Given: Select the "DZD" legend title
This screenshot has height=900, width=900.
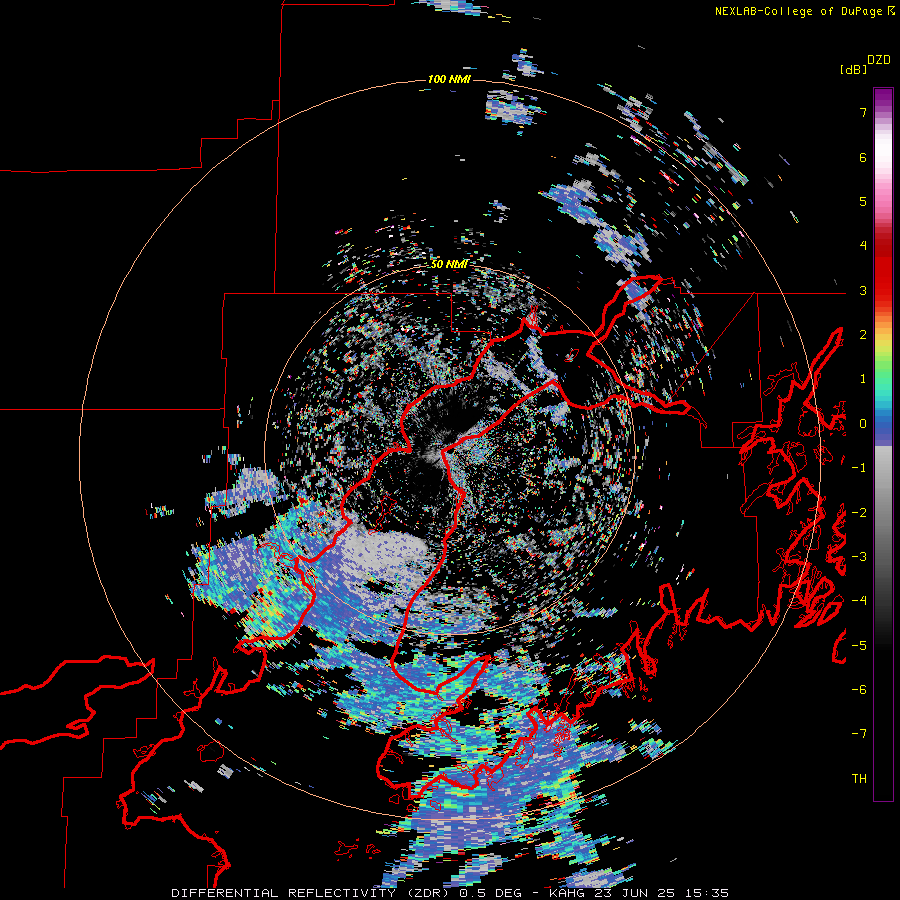Looking at the screenshot, I should coord(879,60).
